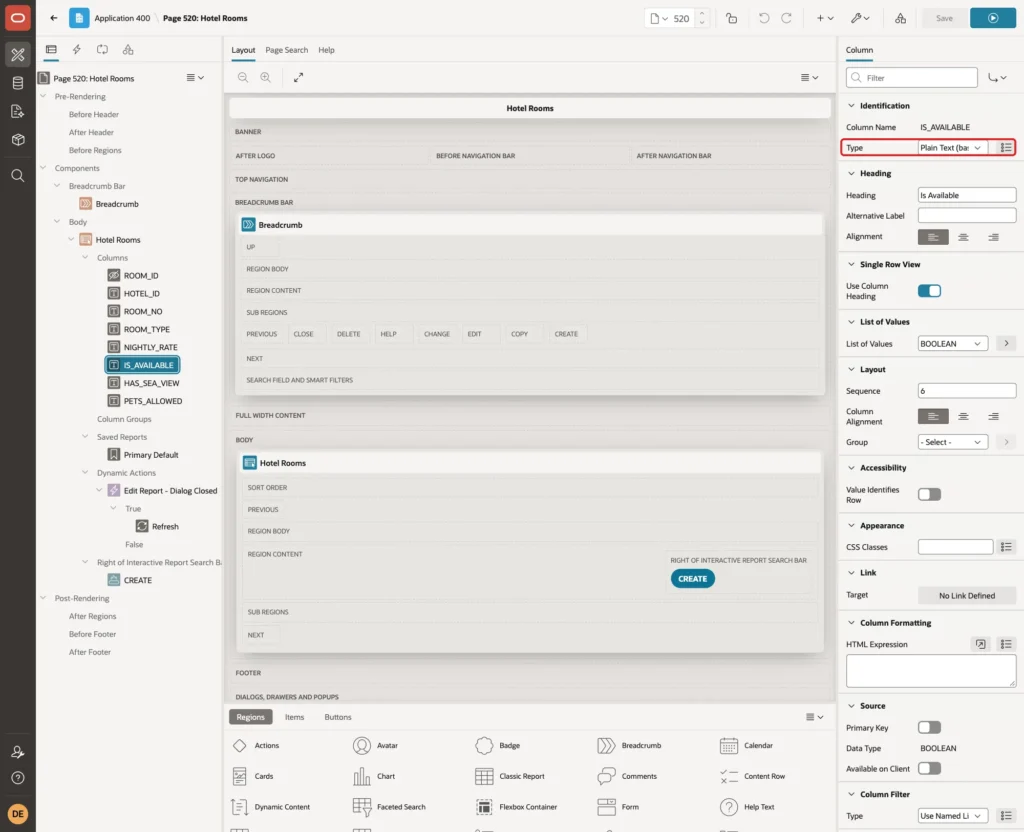This screenshot has height=832, width=1024.
Task: Go back with the left arrow
Action: pos(54,18)
